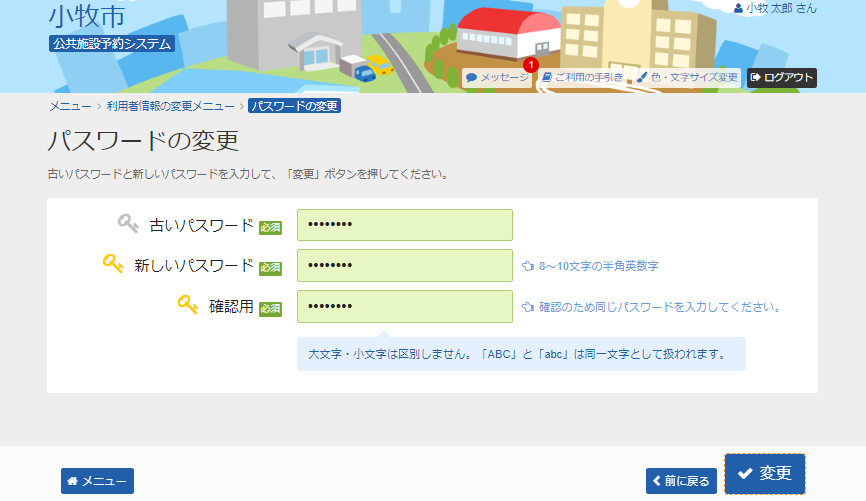Click the hint hand icon for 8〜10文字
This screenshot has width=866, height=501.
(x=529, y=266)
